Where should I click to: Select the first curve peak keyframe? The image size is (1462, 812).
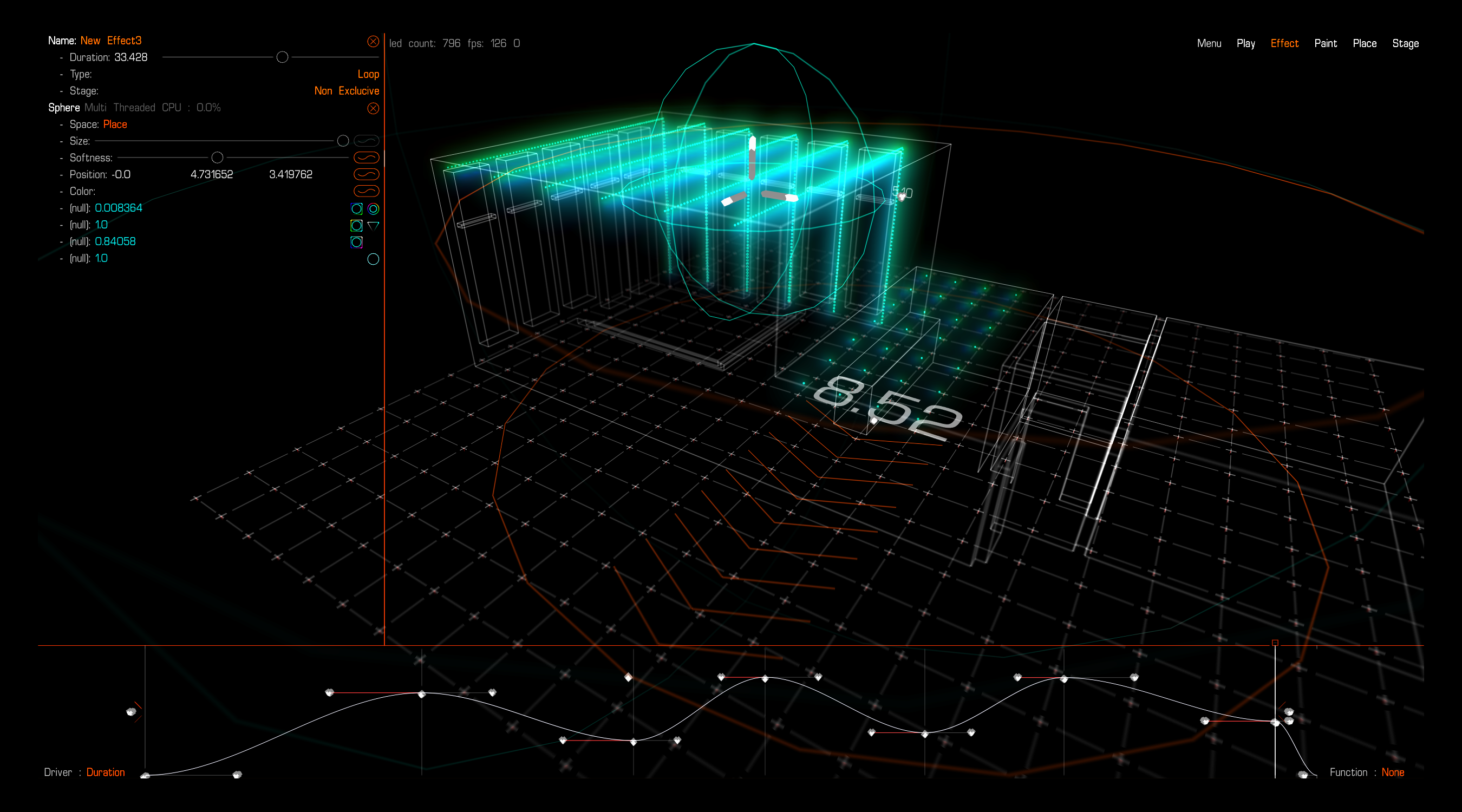click(x=422, y=694)
